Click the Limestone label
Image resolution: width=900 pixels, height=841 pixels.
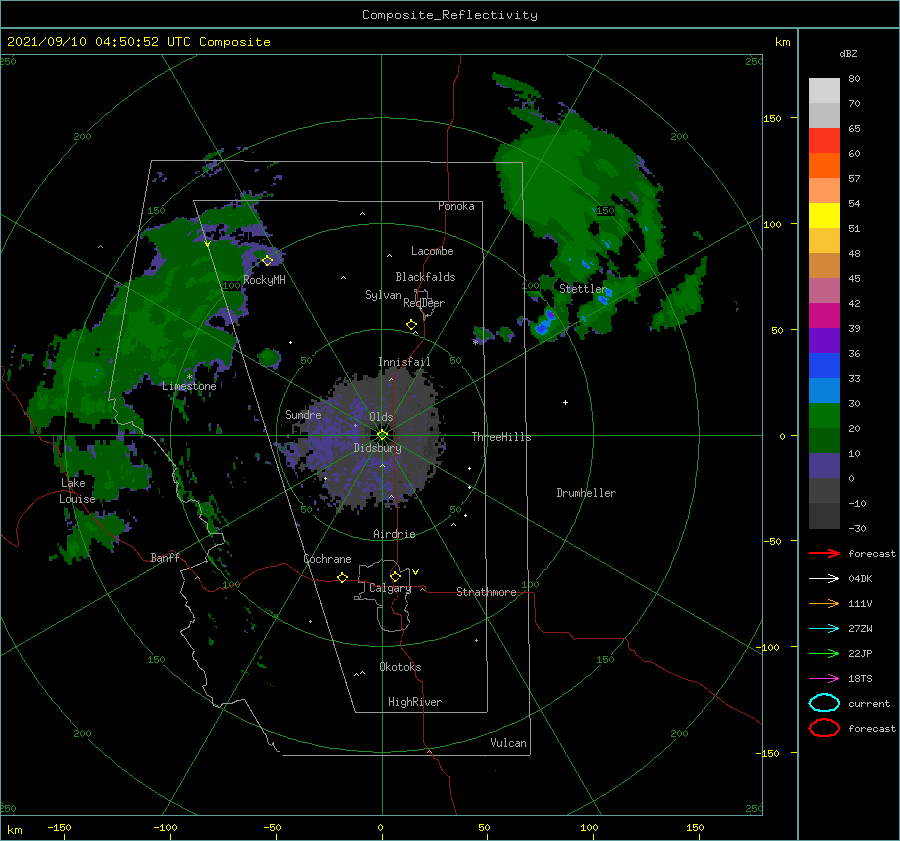(189, 386)
